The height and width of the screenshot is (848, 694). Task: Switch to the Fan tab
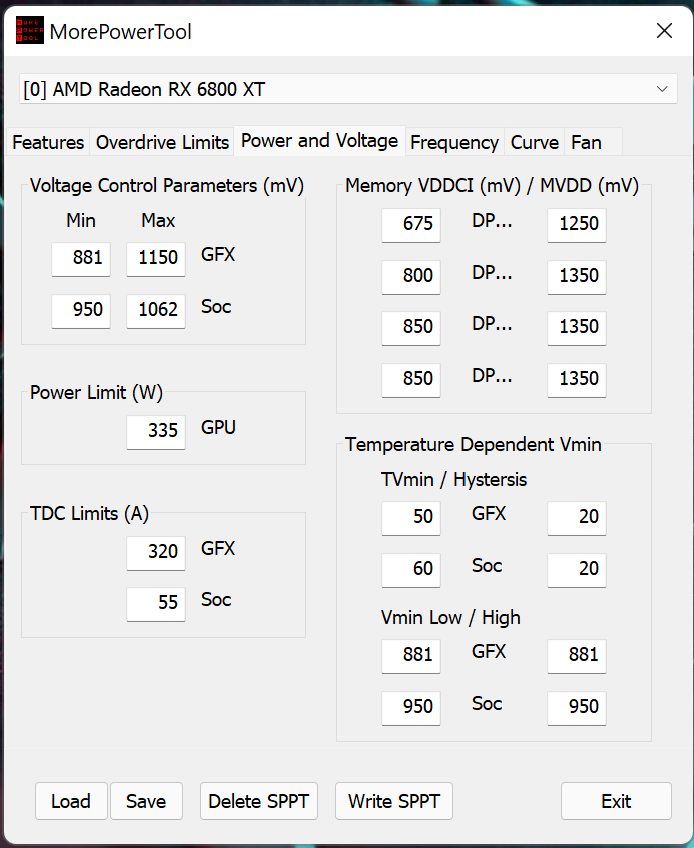pos(593,142)
